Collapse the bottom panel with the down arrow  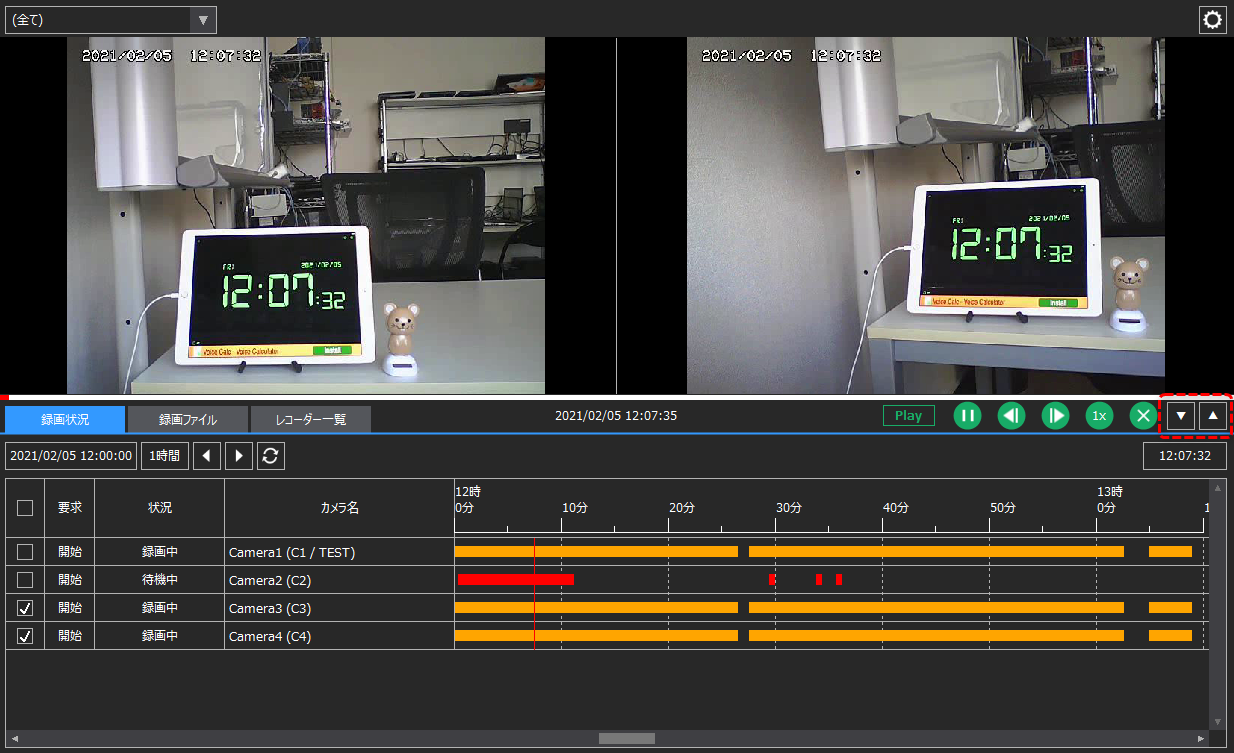coord(1181,415)
